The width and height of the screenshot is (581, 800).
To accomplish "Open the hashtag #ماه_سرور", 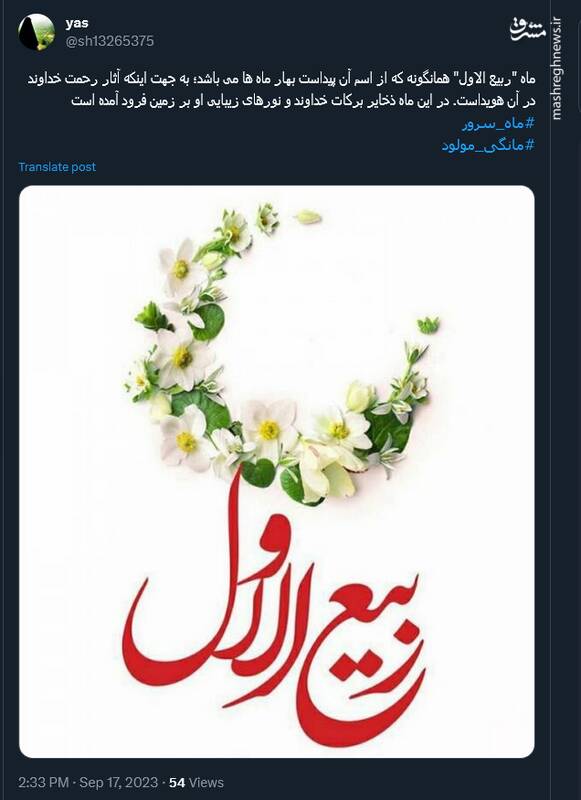I will pos(498,123).
